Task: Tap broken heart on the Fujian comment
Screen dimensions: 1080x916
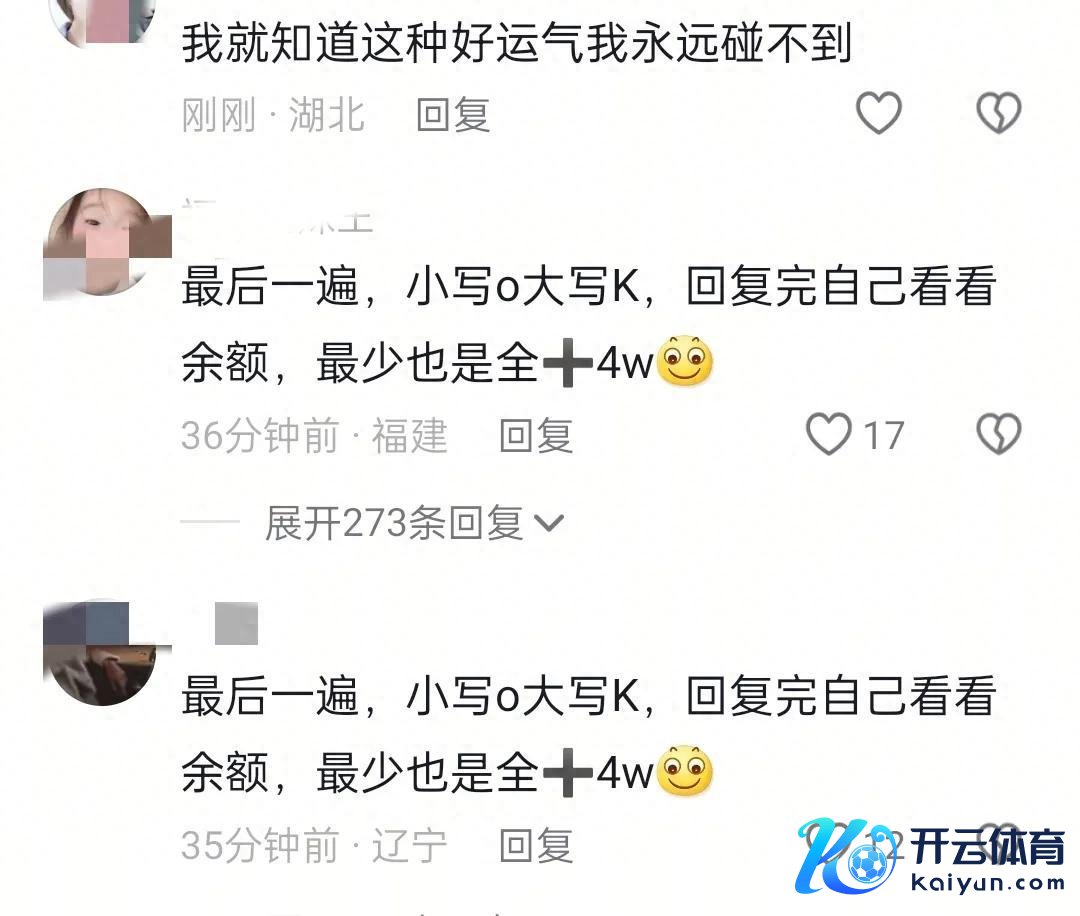Action: [999, 434]
